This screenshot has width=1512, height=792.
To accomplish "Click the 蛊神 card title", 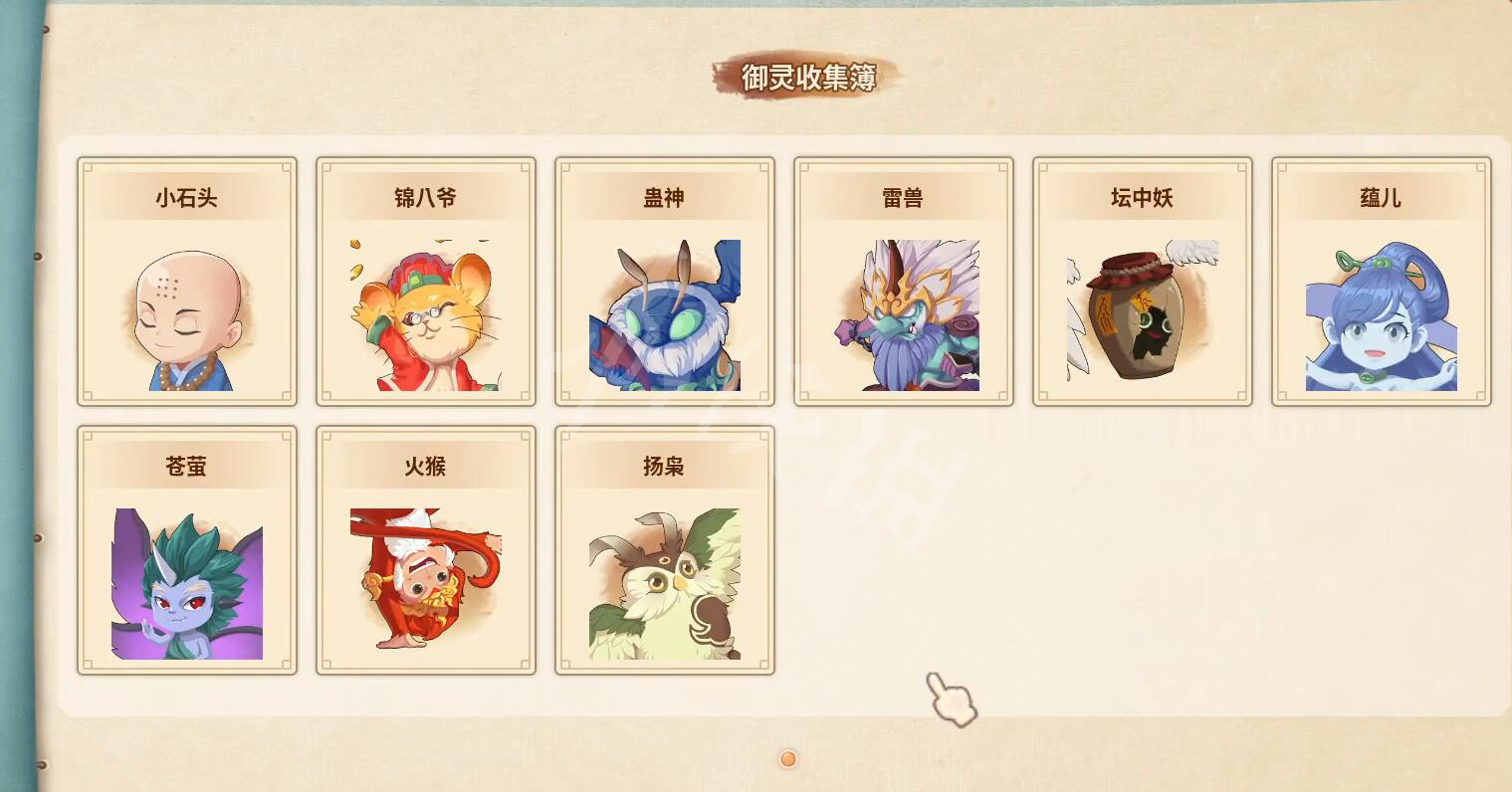I will [x=664, y=197].
